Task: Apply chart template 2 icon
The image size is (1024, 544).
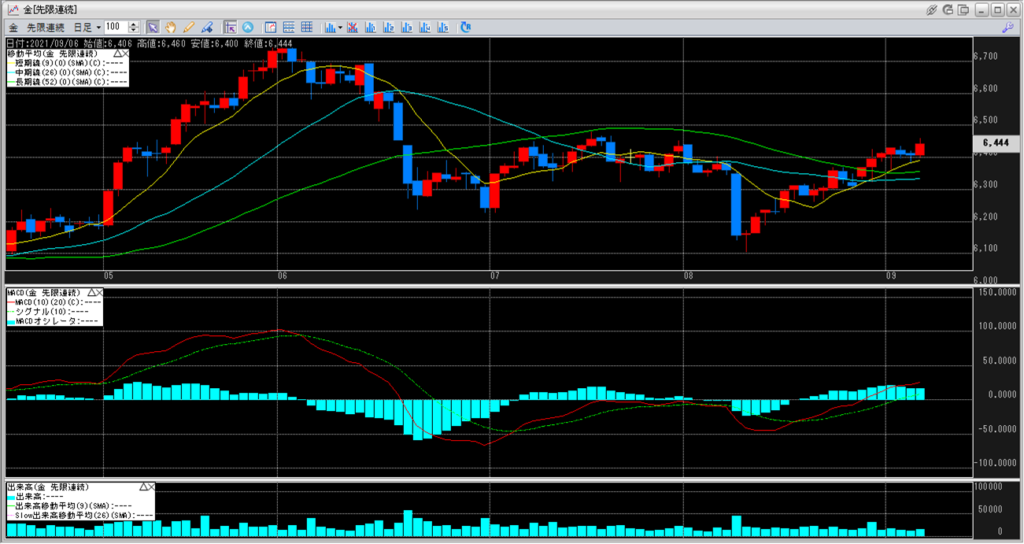Action: point(389,27)
